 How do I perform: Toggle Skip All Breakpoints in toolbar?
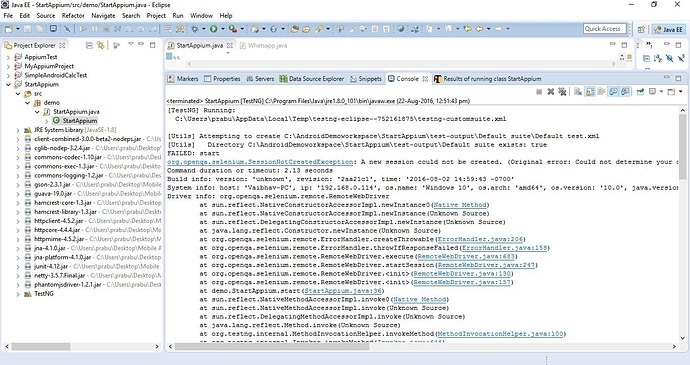(x=67, y=29)
